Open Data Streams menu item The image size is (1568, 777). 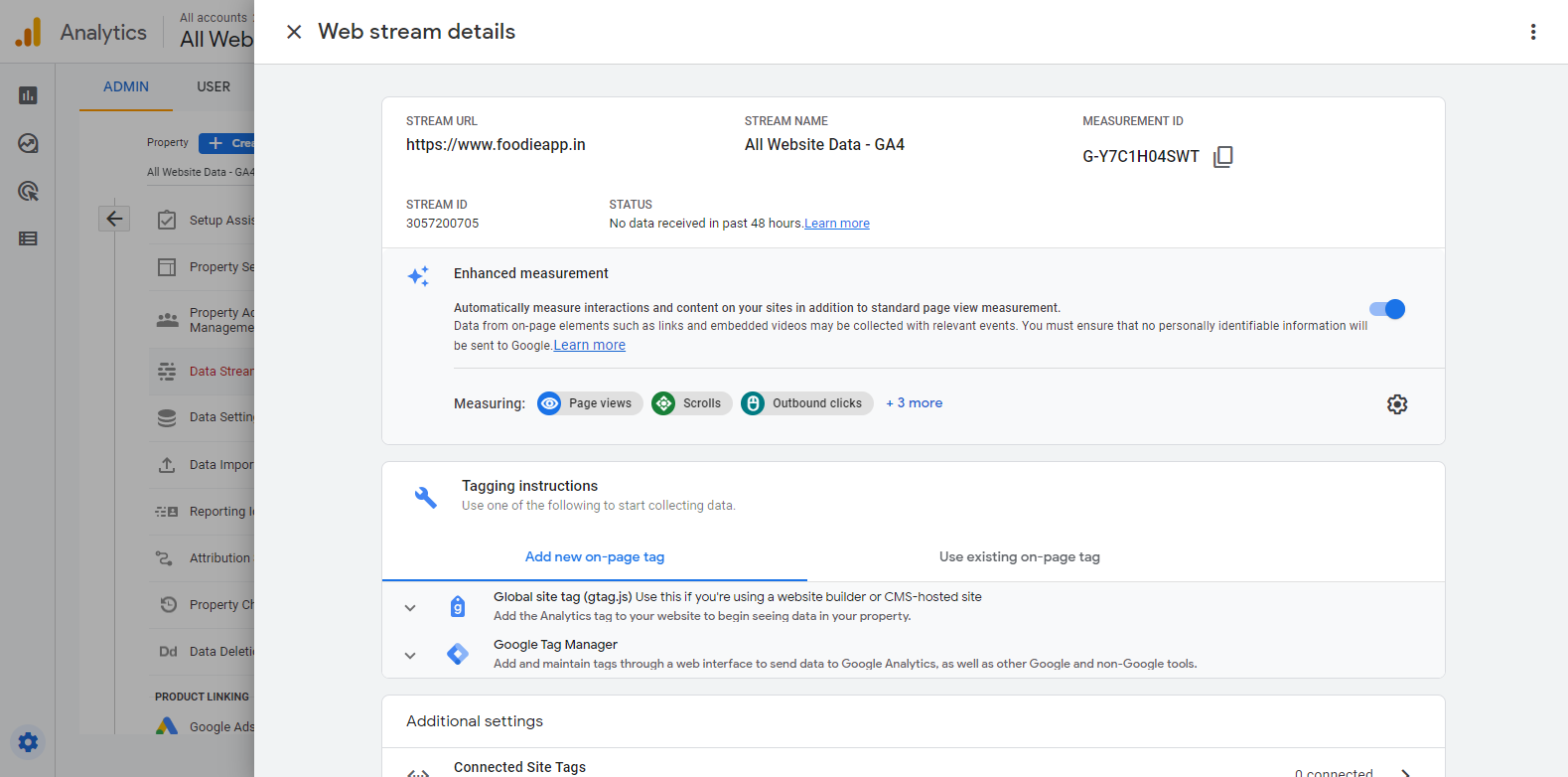(202, 372)
